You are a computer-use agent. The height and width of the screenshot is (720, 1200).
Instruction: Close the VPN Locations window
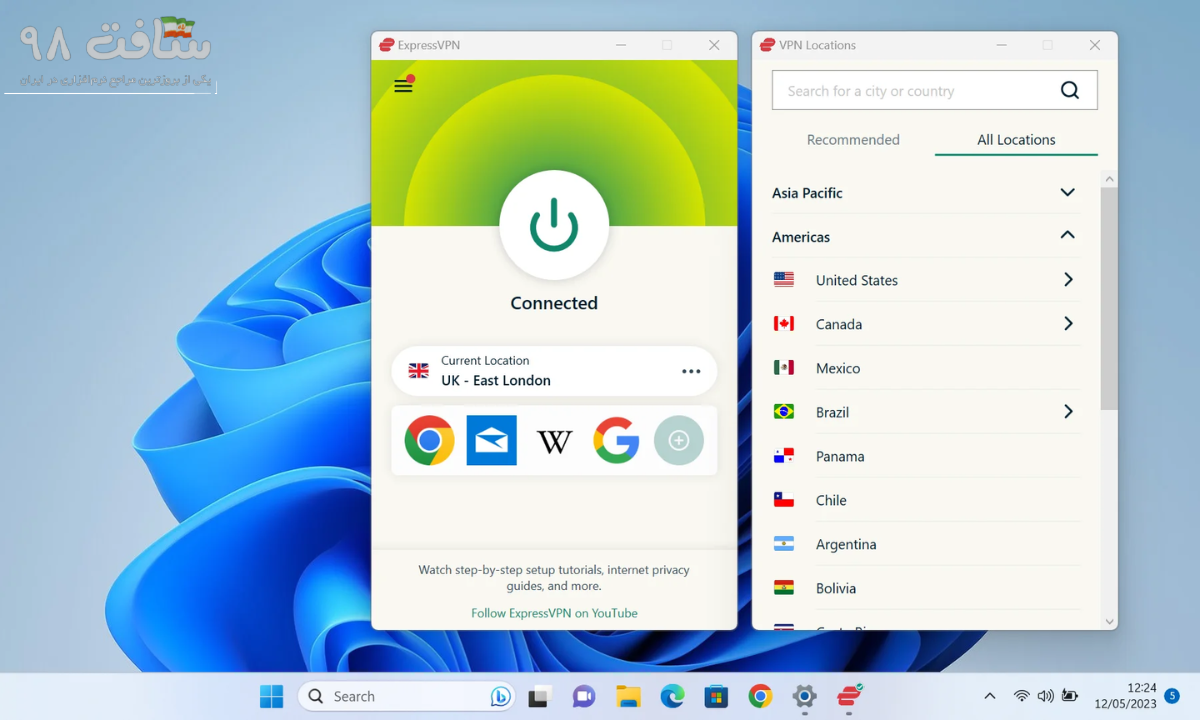click(1095, 45)
